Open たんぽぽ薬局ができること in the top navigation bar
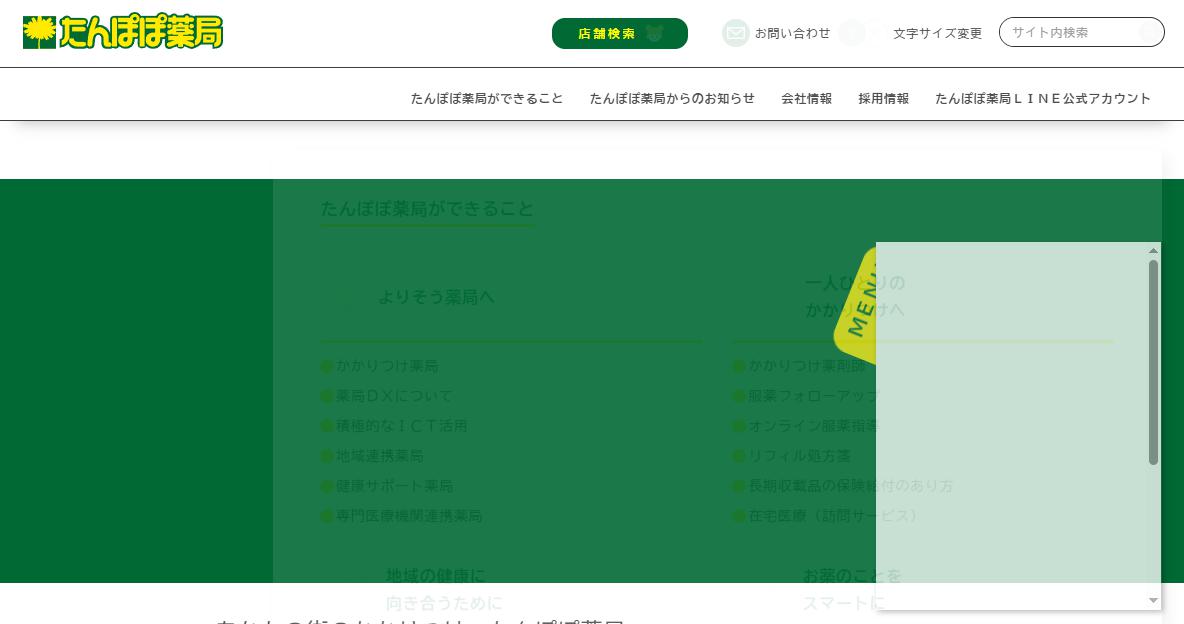The width and height of the screenshot is (1184, 624). pos(487,98)
